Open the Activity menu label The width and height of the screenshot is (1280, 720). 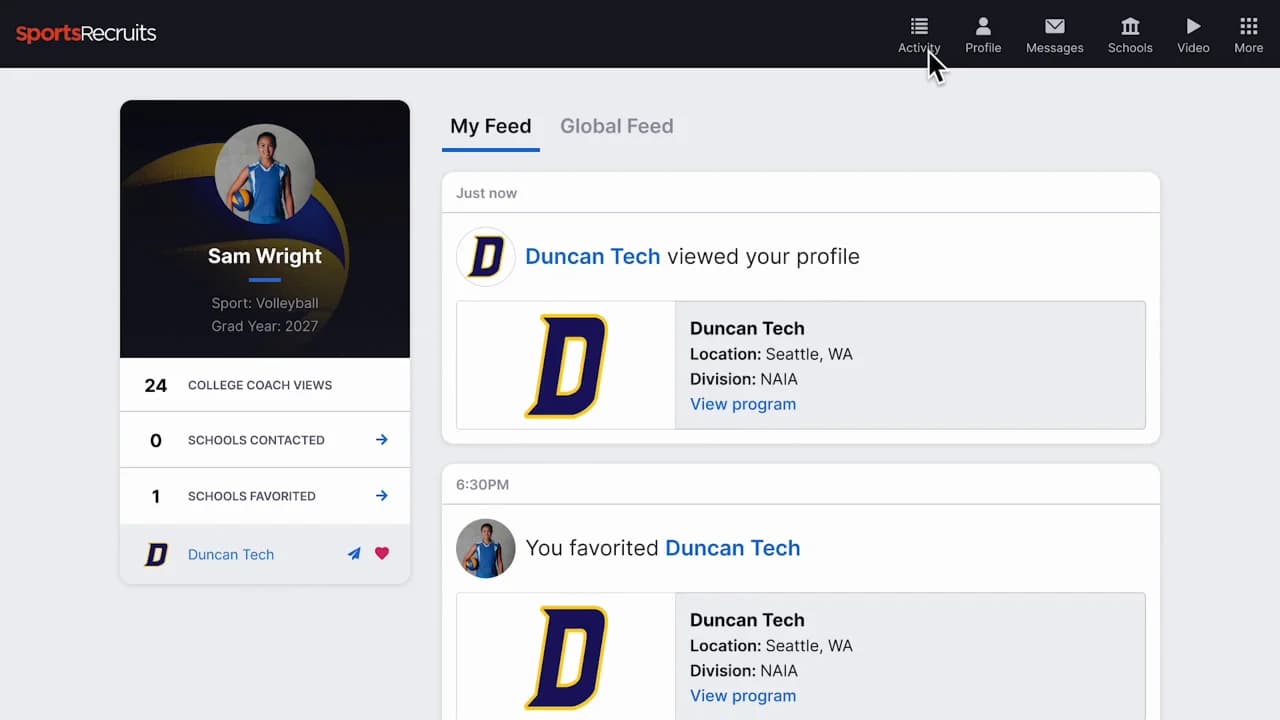[x=919, y=48]
